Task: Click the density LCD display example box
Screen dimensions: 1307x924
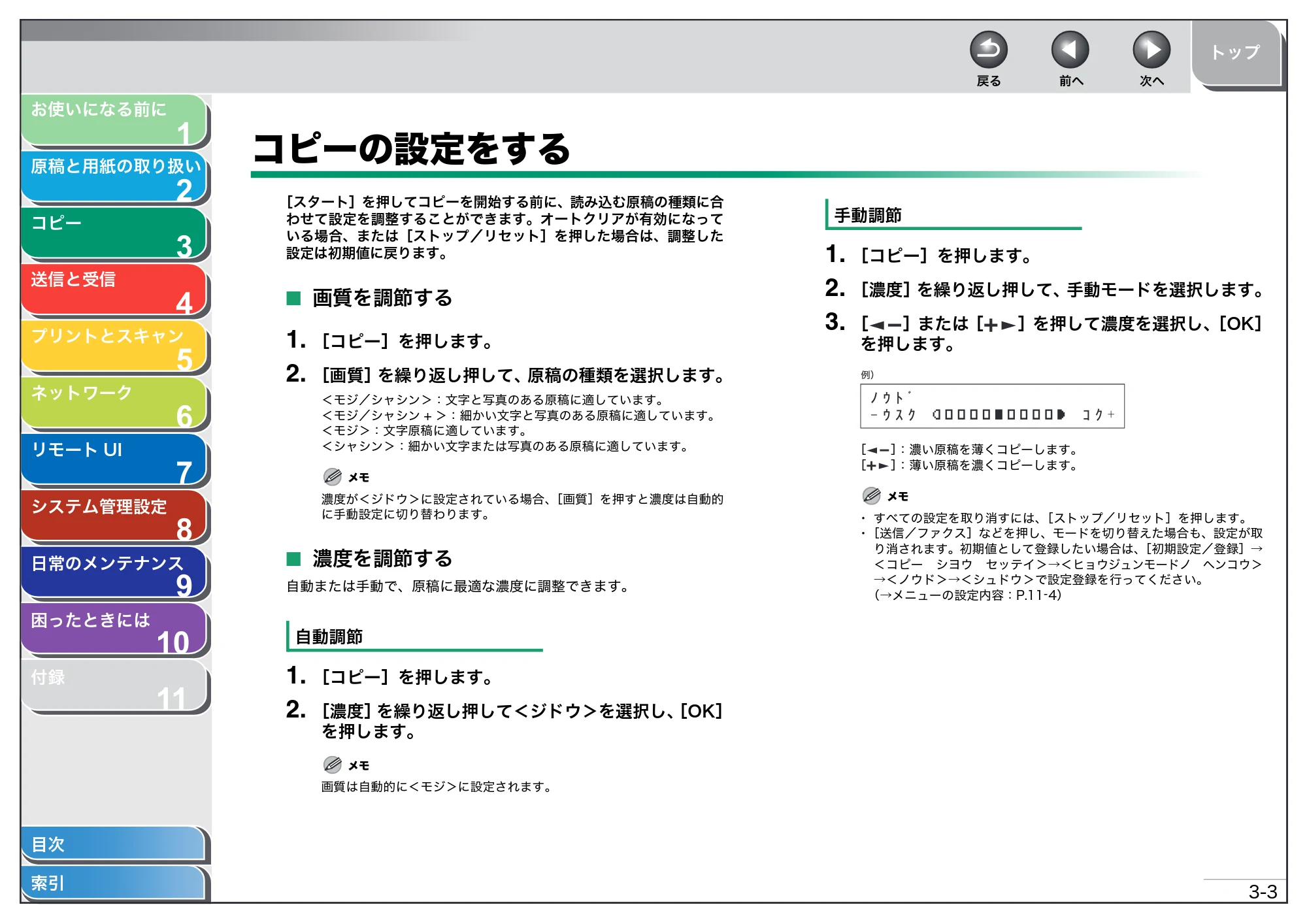Action: (x=993, y=406)
